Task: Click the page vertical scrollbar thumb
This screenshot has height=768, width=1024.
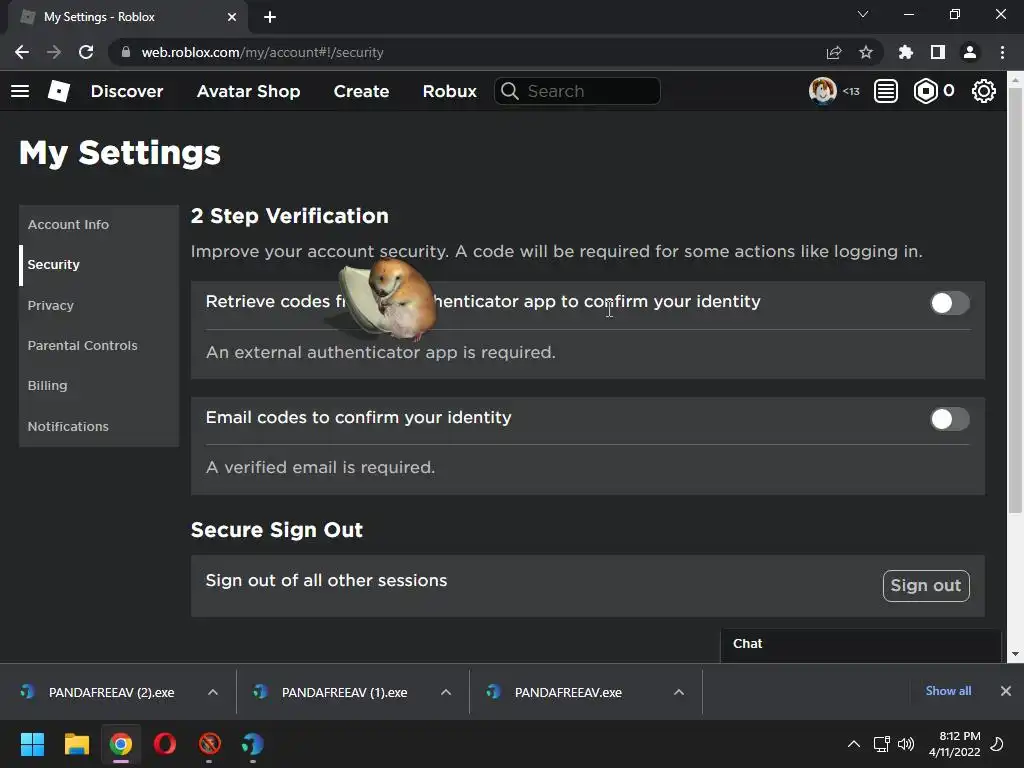Action: [x=1015, y=300]
